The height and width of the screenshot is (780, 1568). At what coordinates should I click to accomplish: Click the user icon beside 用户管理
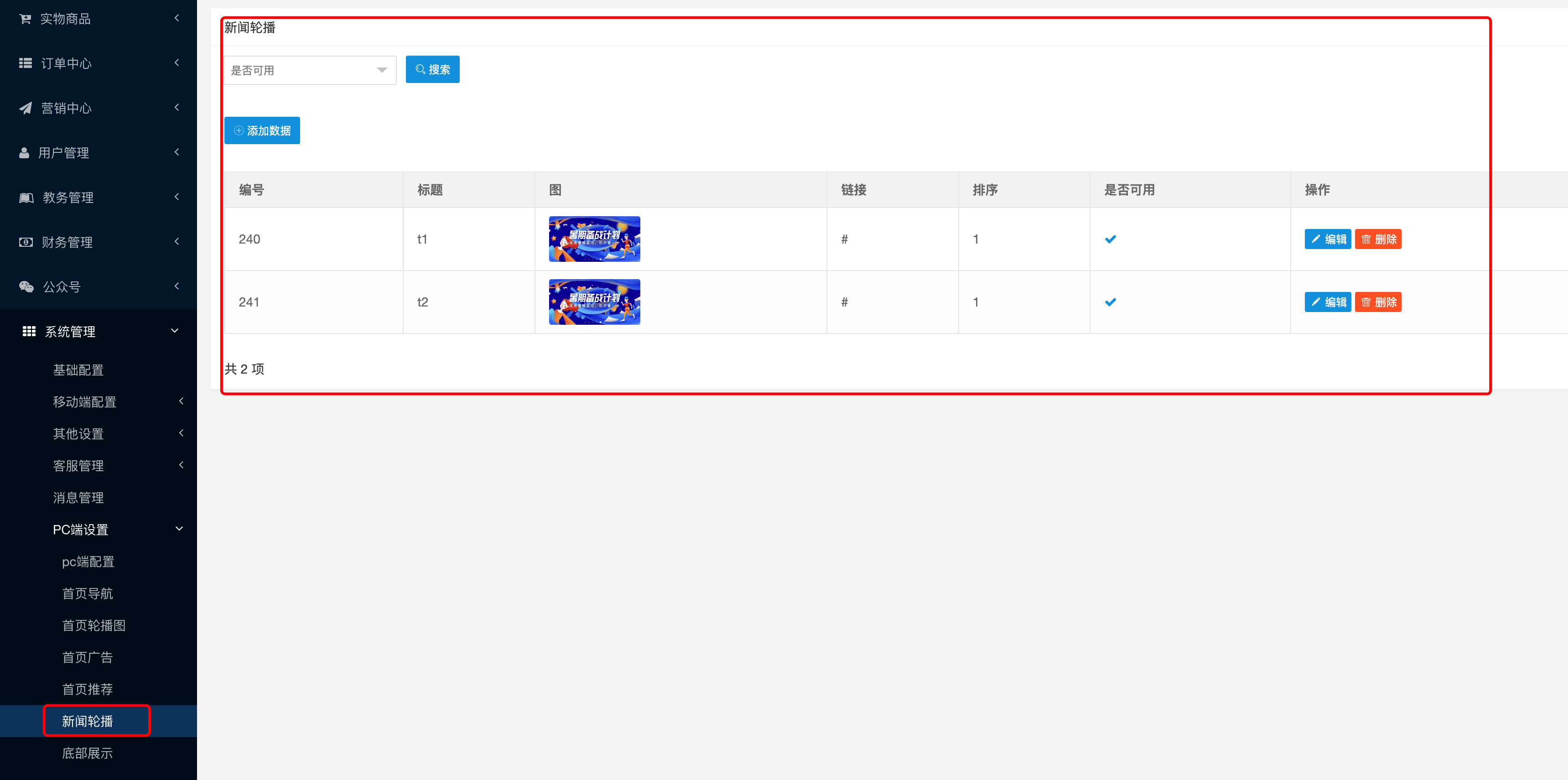tap(24, 153)
